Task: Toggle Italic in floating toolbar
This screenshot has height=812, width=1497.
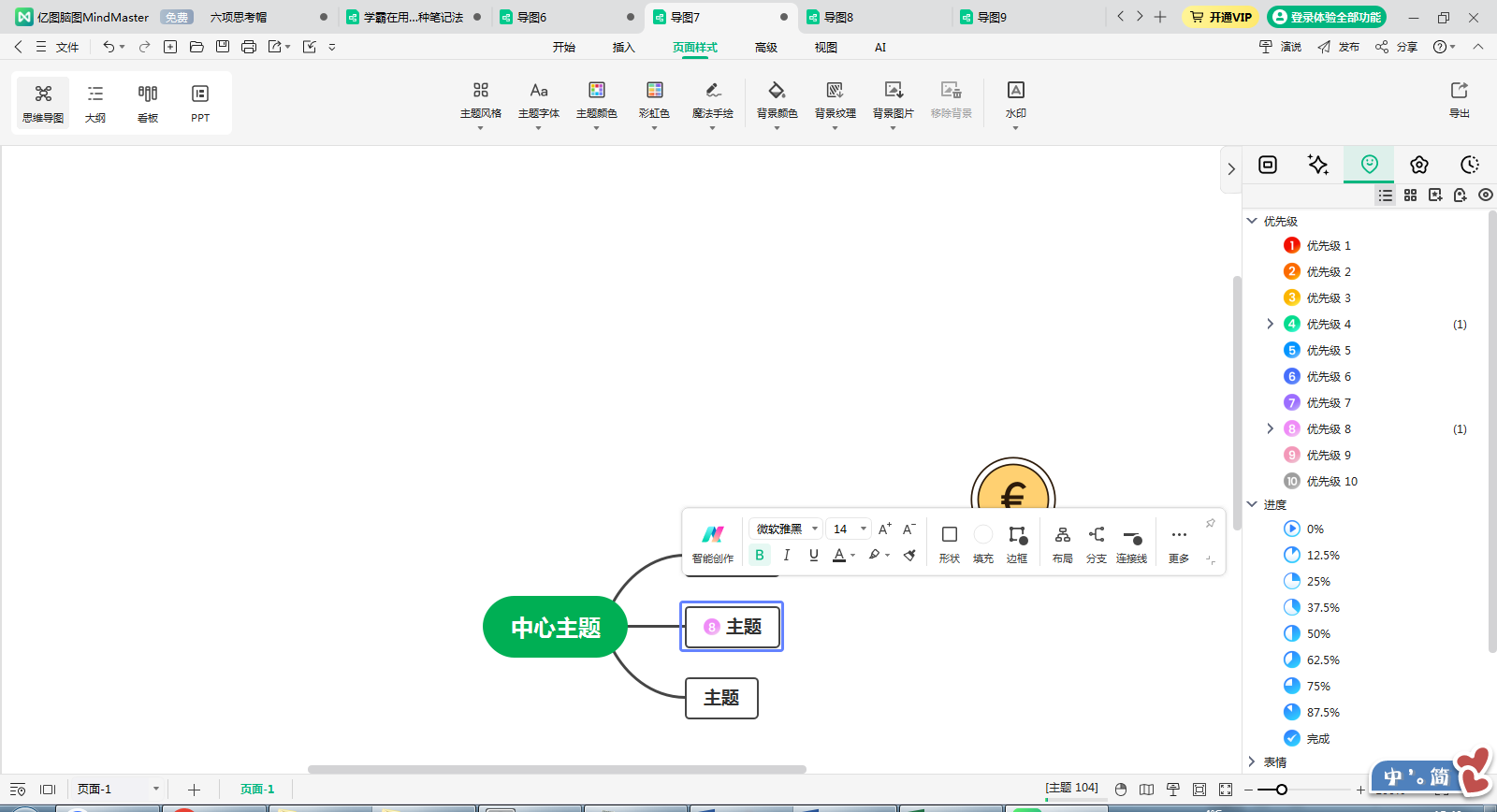Action: (787, 555)
